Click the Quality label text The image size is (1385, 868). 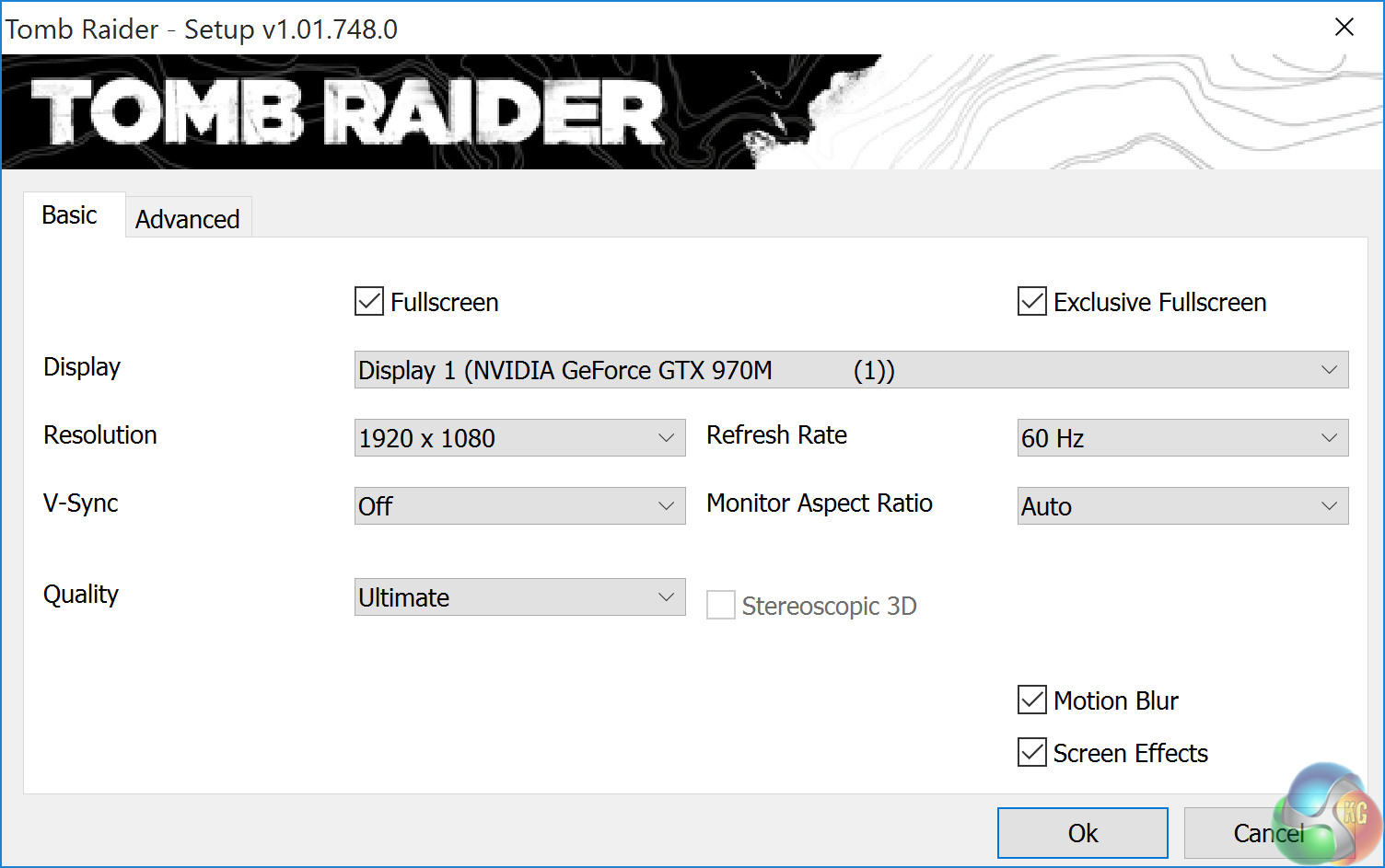click(81, 595)
